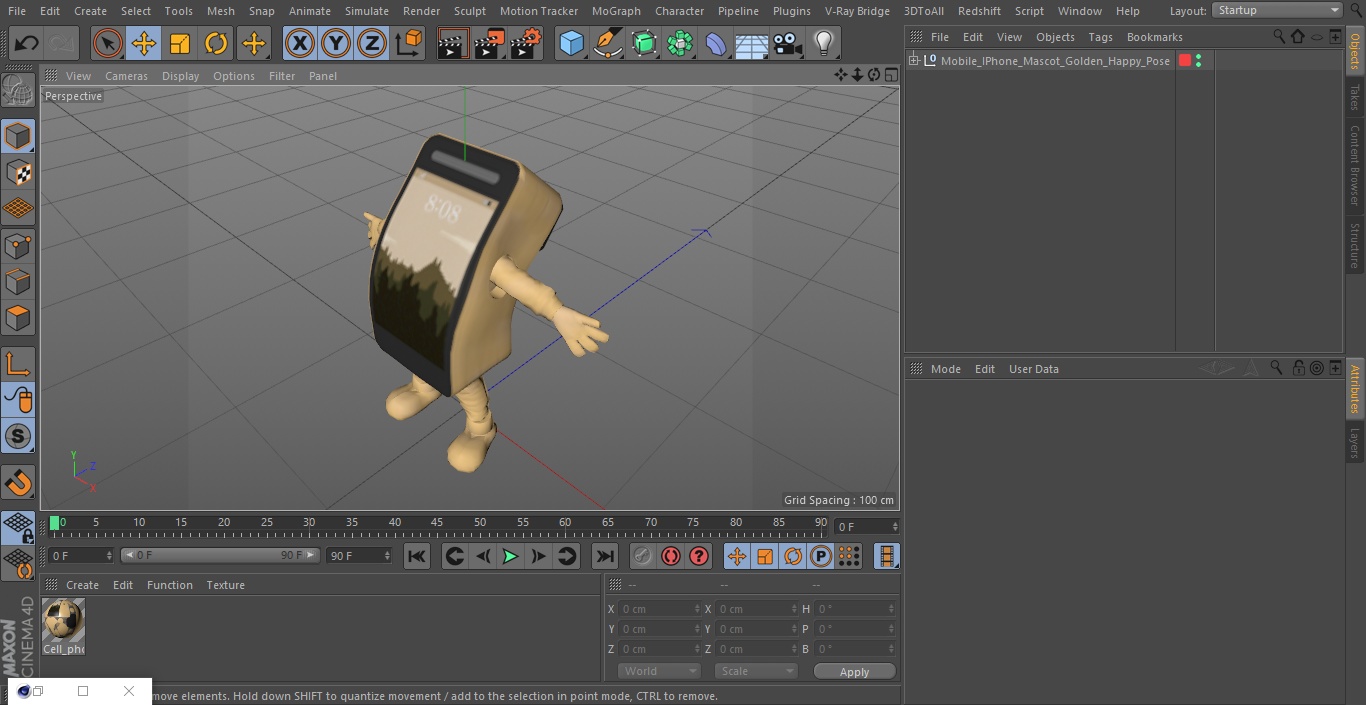Viewport: 1366px width, 705px height.
Task: Click the frame 45 mark on timeline
Action: tap(437, 523)
